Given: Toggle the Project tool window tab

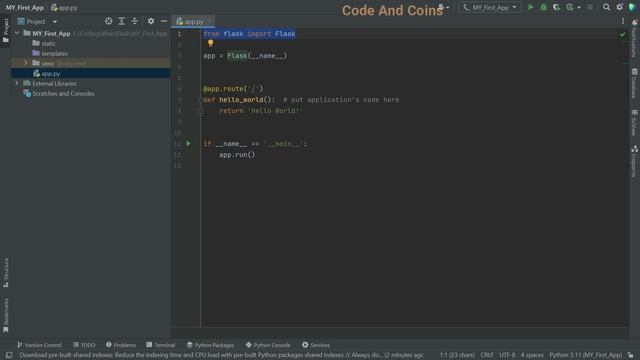Looking at the screenshot, I should [x=6, y=31].
